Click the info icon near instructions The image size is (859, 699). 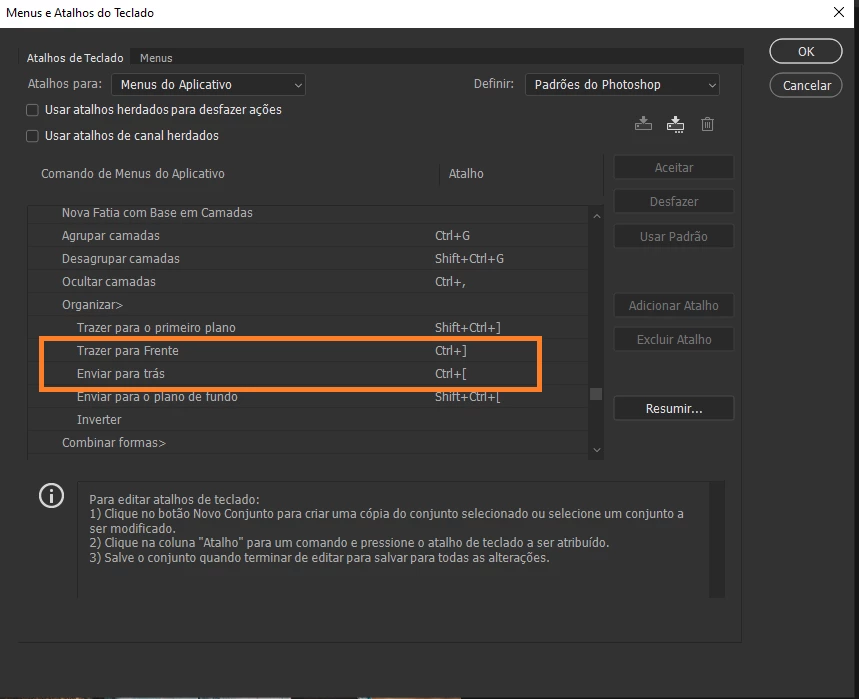point(51,496)
